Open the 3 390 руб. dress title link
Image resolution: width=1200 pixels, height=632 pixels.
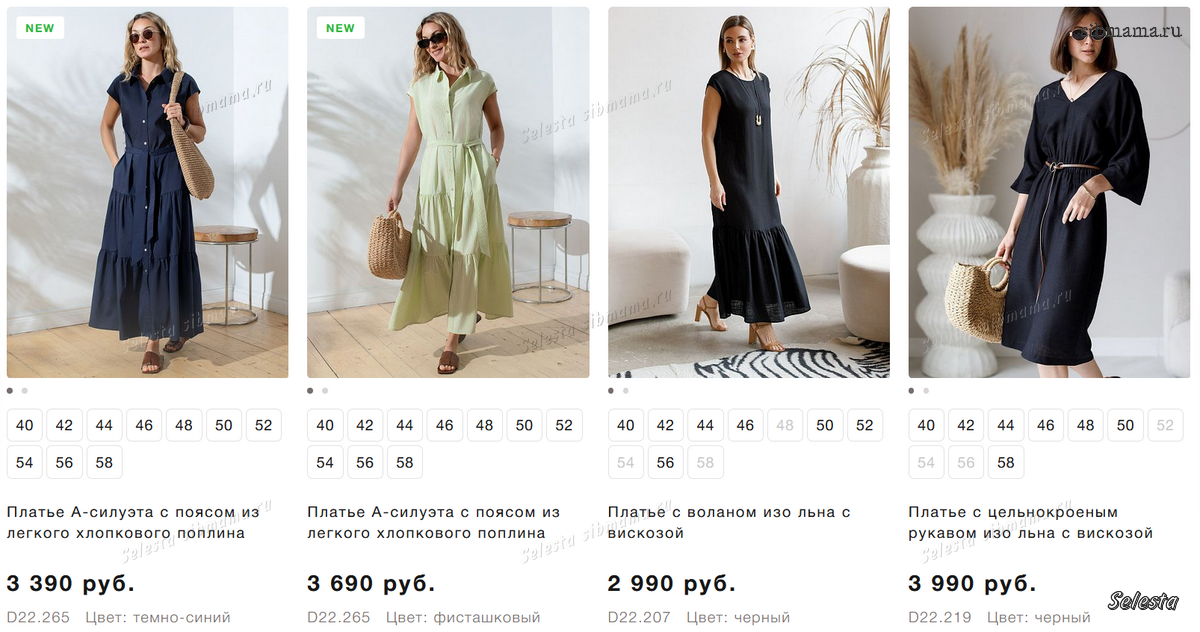(x=133, y=522)
